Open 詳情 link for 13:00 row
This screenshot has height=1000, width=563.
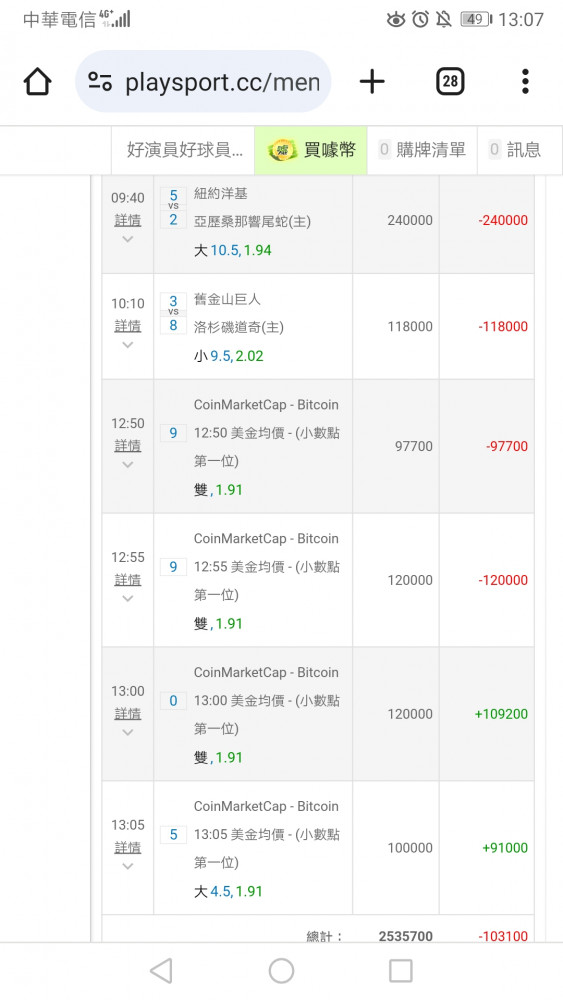(x=128, y=714)
